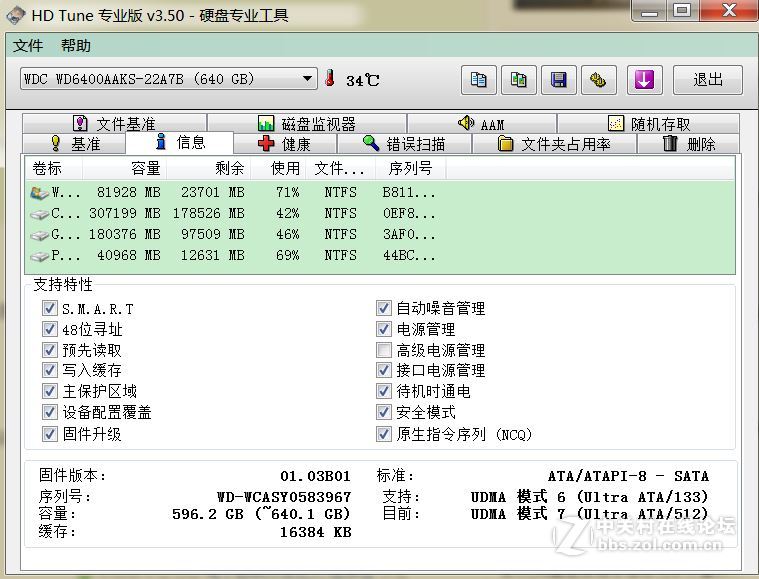
Task: Click cache value 16384 KB
Action: click(316, 533)
